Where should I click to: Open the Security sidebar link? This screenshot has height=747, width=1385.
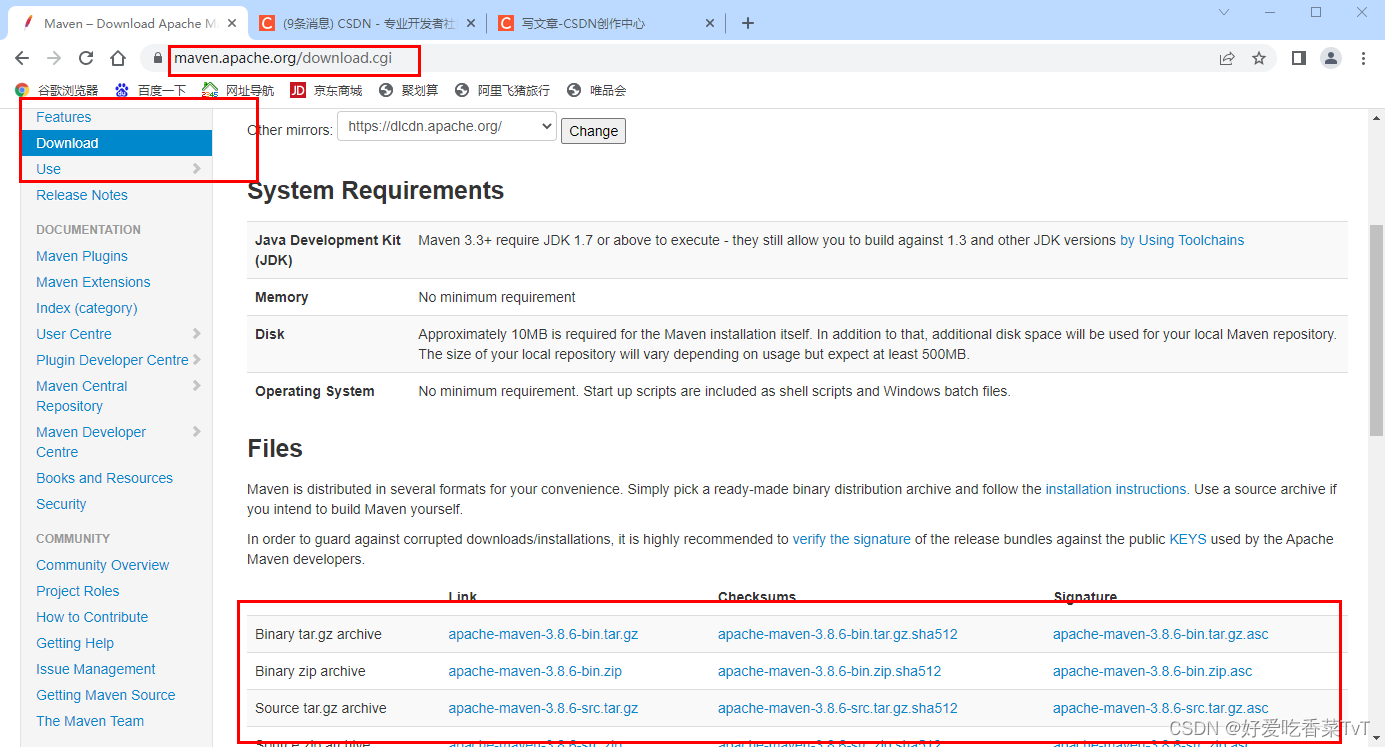click(61, 504)
